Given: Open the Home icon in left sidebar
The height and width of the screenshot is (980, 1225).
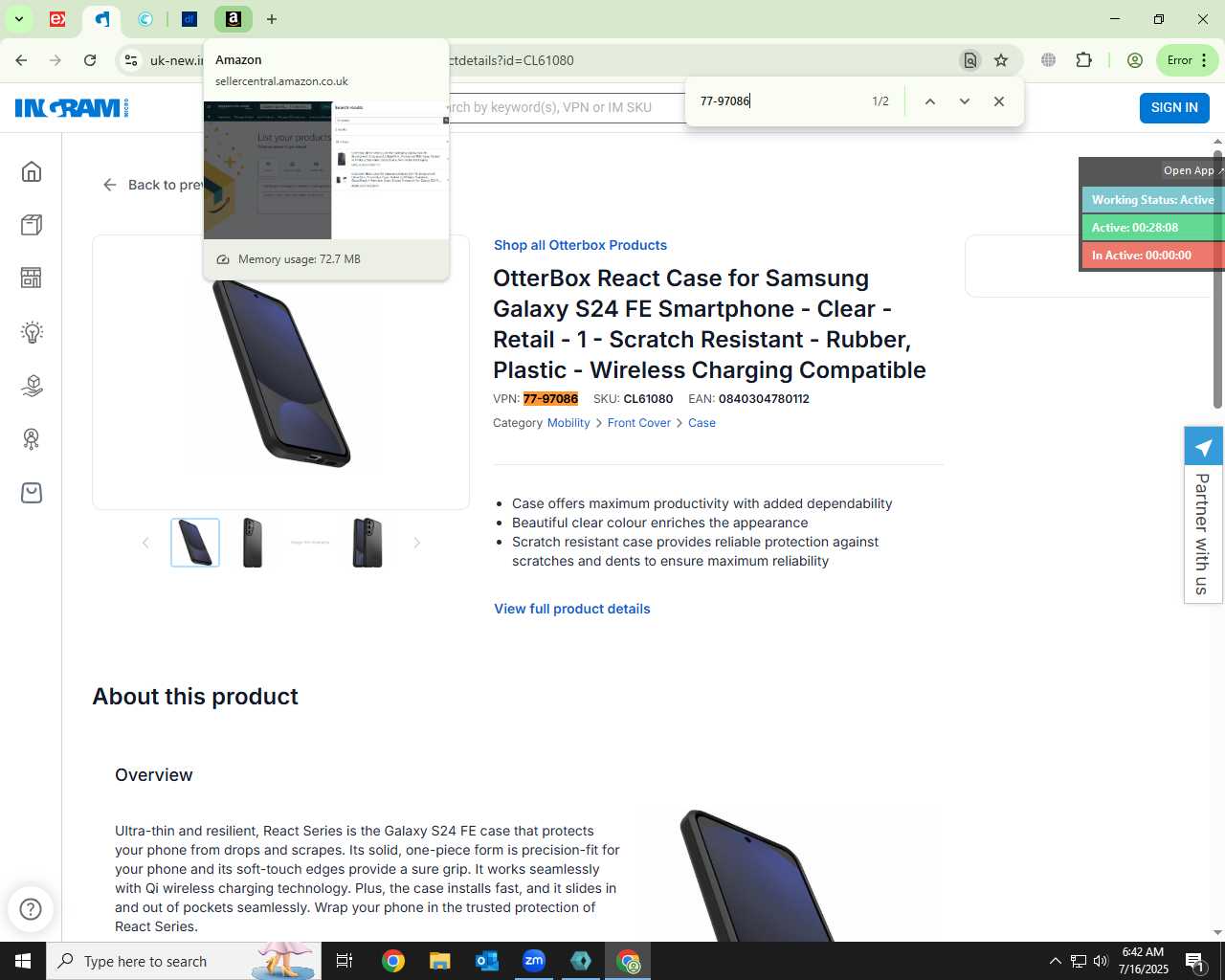Looking at the screenshot, I should click(x=32, y=171).
